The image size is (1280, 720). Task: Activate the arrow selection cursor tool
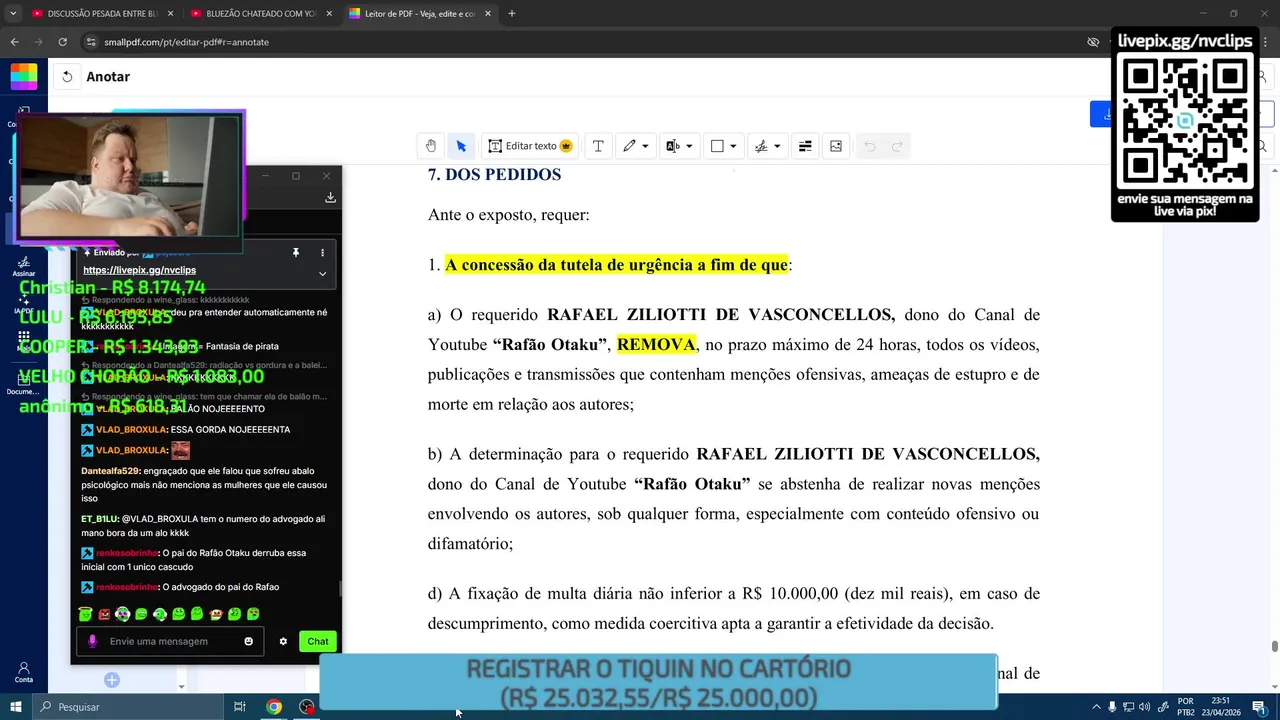[461, 146]
